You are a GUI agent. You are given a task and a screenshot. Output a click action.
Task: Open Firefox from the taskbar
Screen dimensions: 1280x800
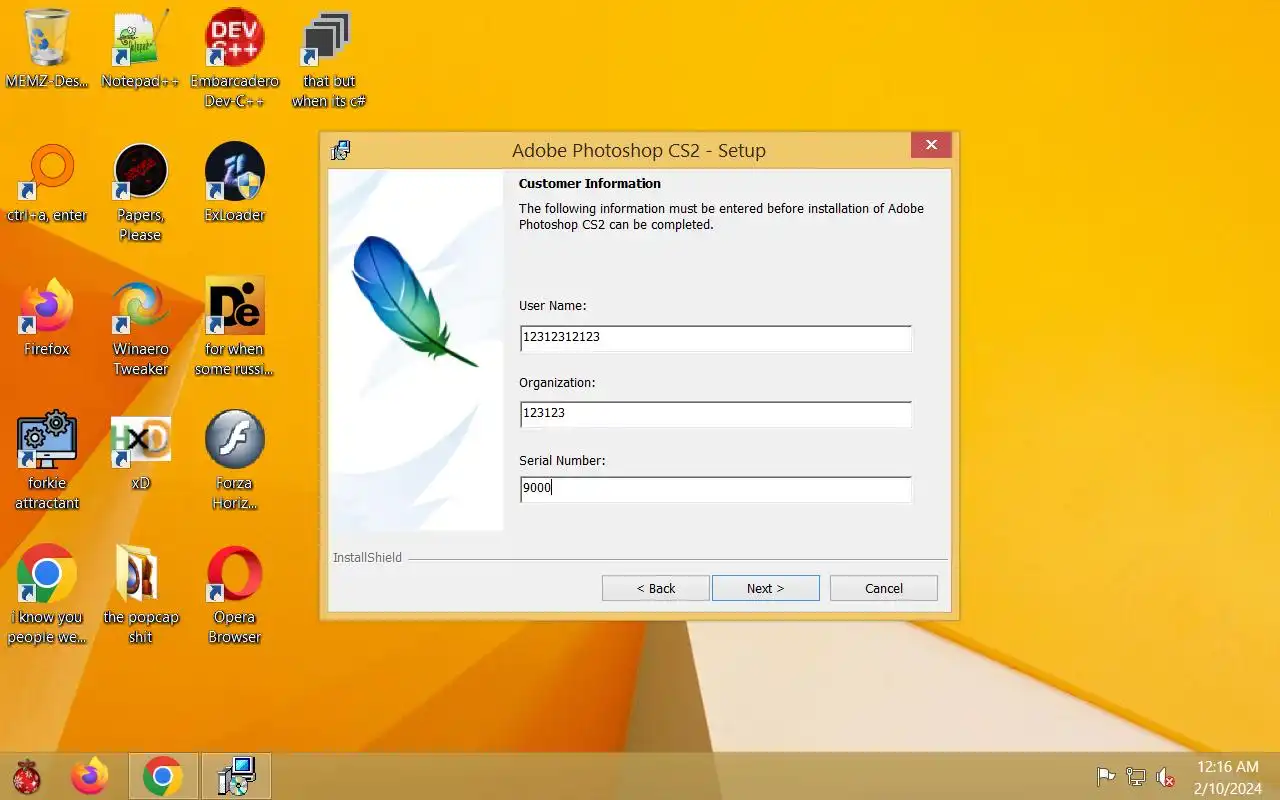90,776
